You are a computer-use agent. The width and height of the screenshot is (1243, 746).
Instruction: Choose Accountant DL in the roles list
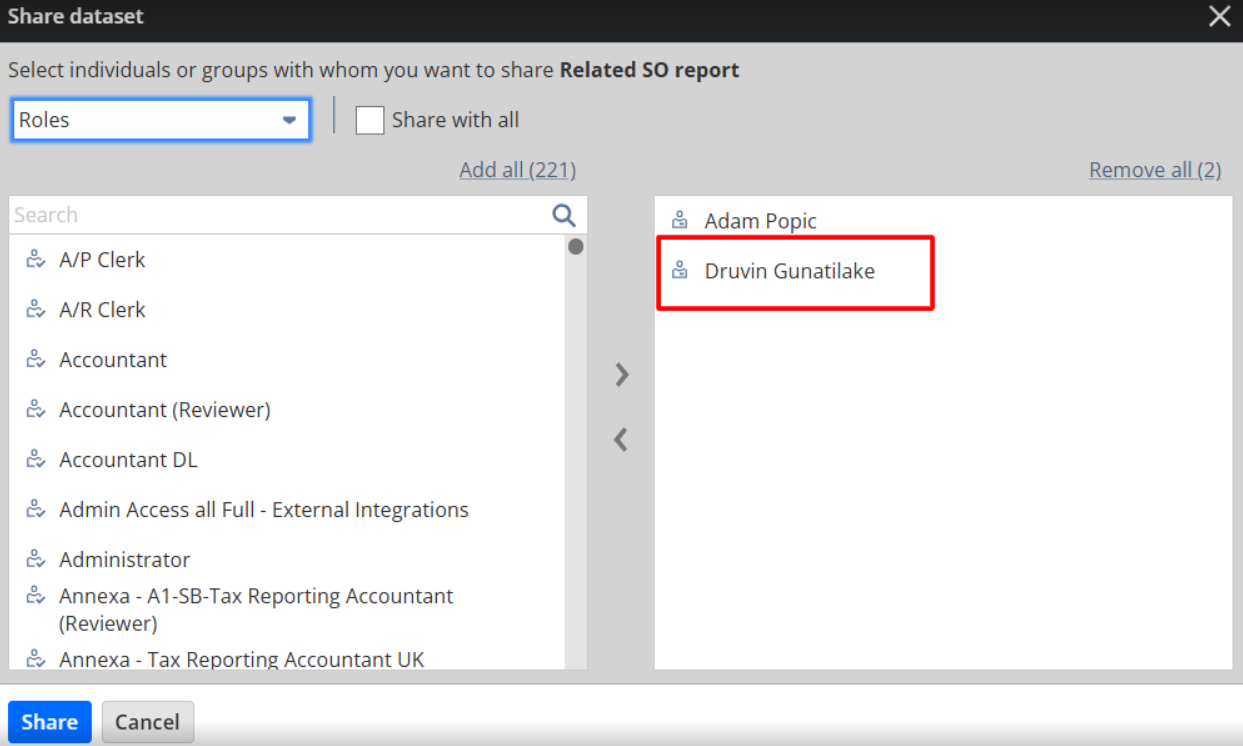(x=128, y=460)
